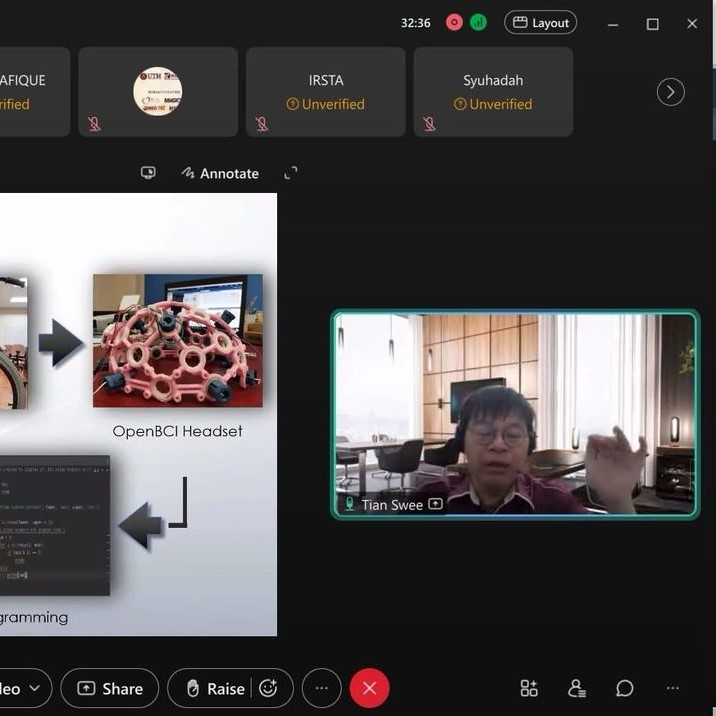The height and width of the screenshot is (716, 716).
Task: Show next participants with right arrow
Action: (670, 92)
